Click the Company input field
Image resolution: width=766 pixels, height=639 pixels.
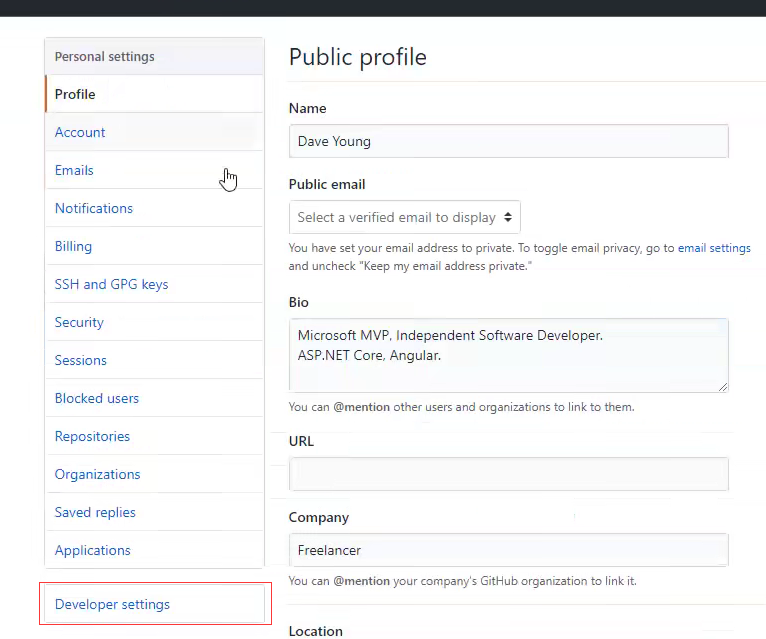508,550
